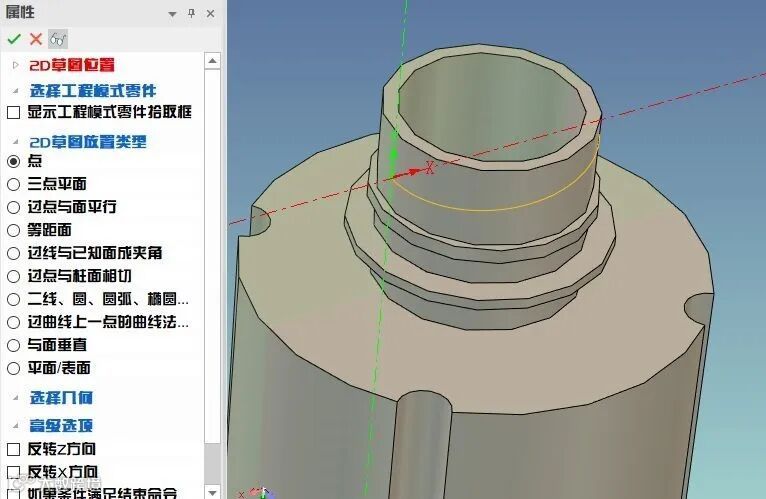Image resolution: width=766 pixels, height=499 pixels.
Task: Close the 属性 panel
Action: [211, 14]
